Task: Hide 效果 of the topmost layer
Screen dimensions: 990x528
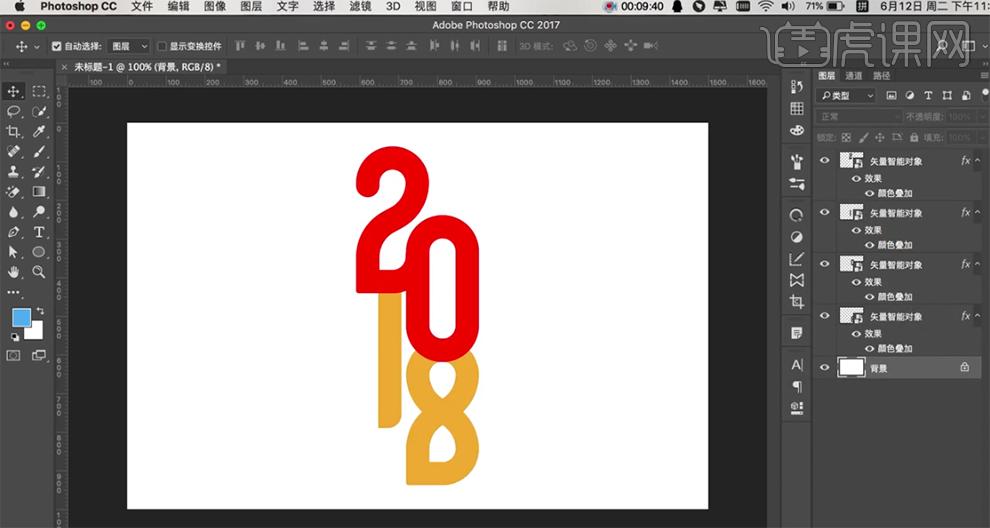Action: [x=856, y=179]
